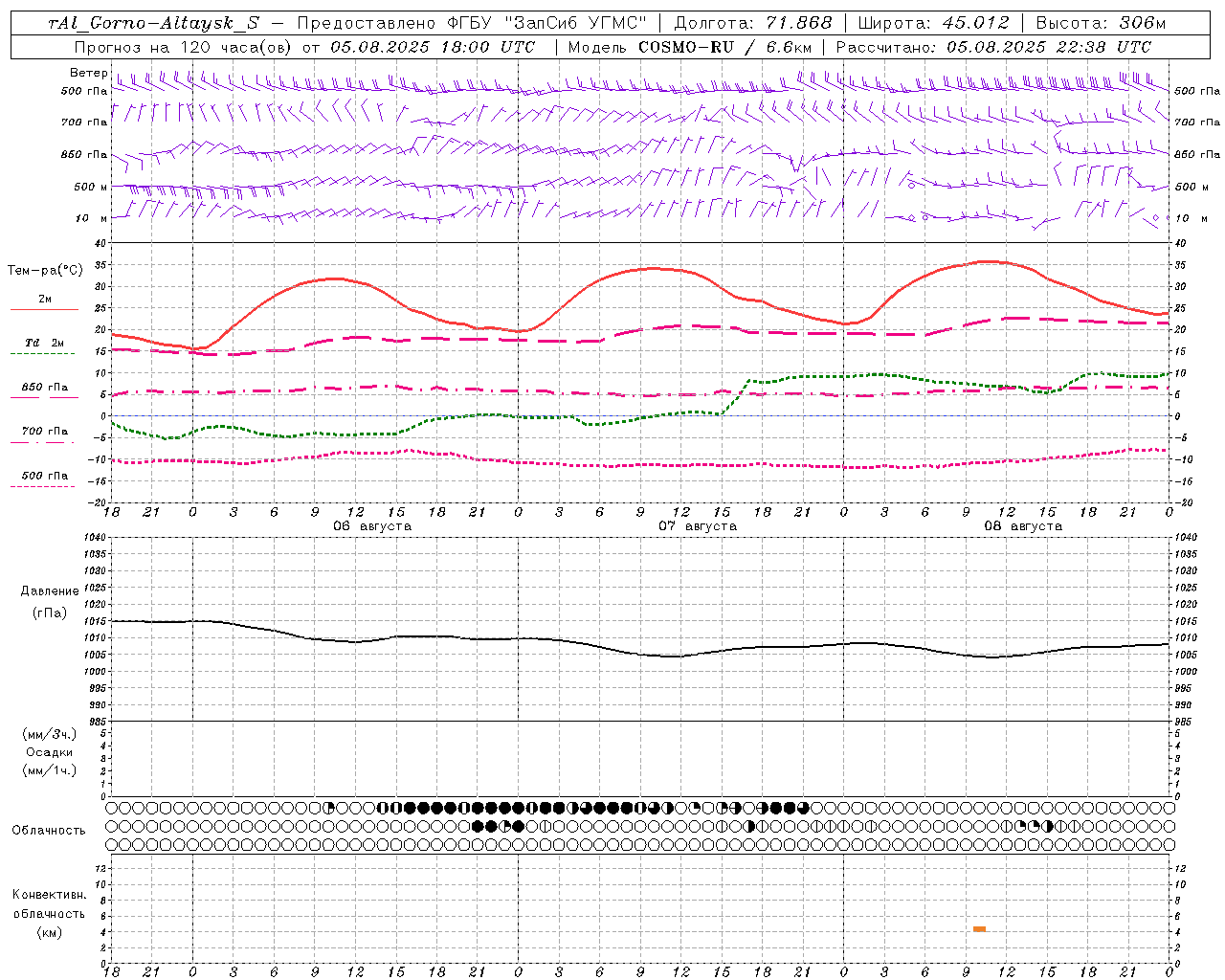
Task: Click the Осадки panel label
Action: 49,752
